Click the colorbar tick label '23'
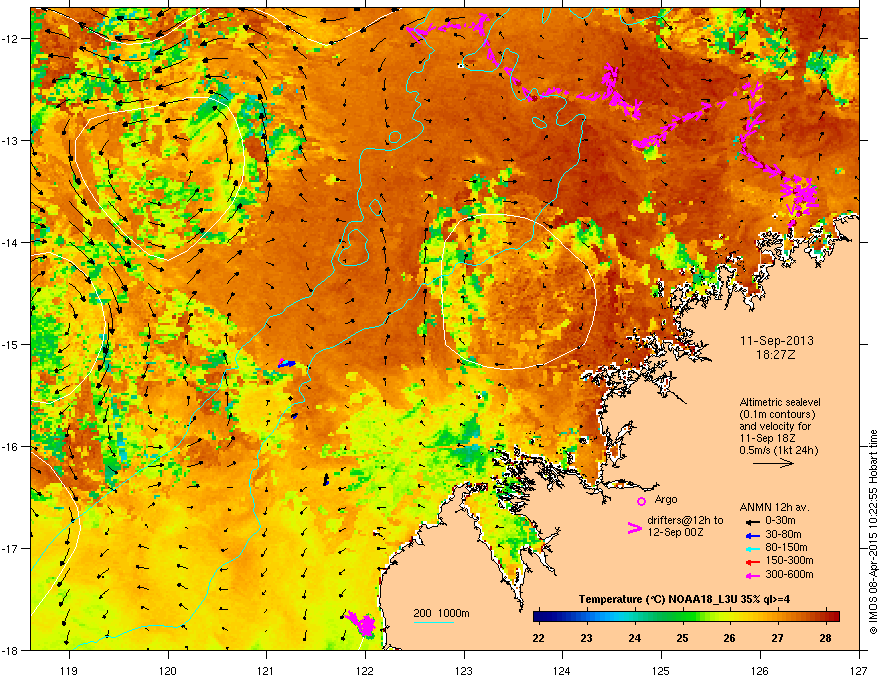 (586, 638)
